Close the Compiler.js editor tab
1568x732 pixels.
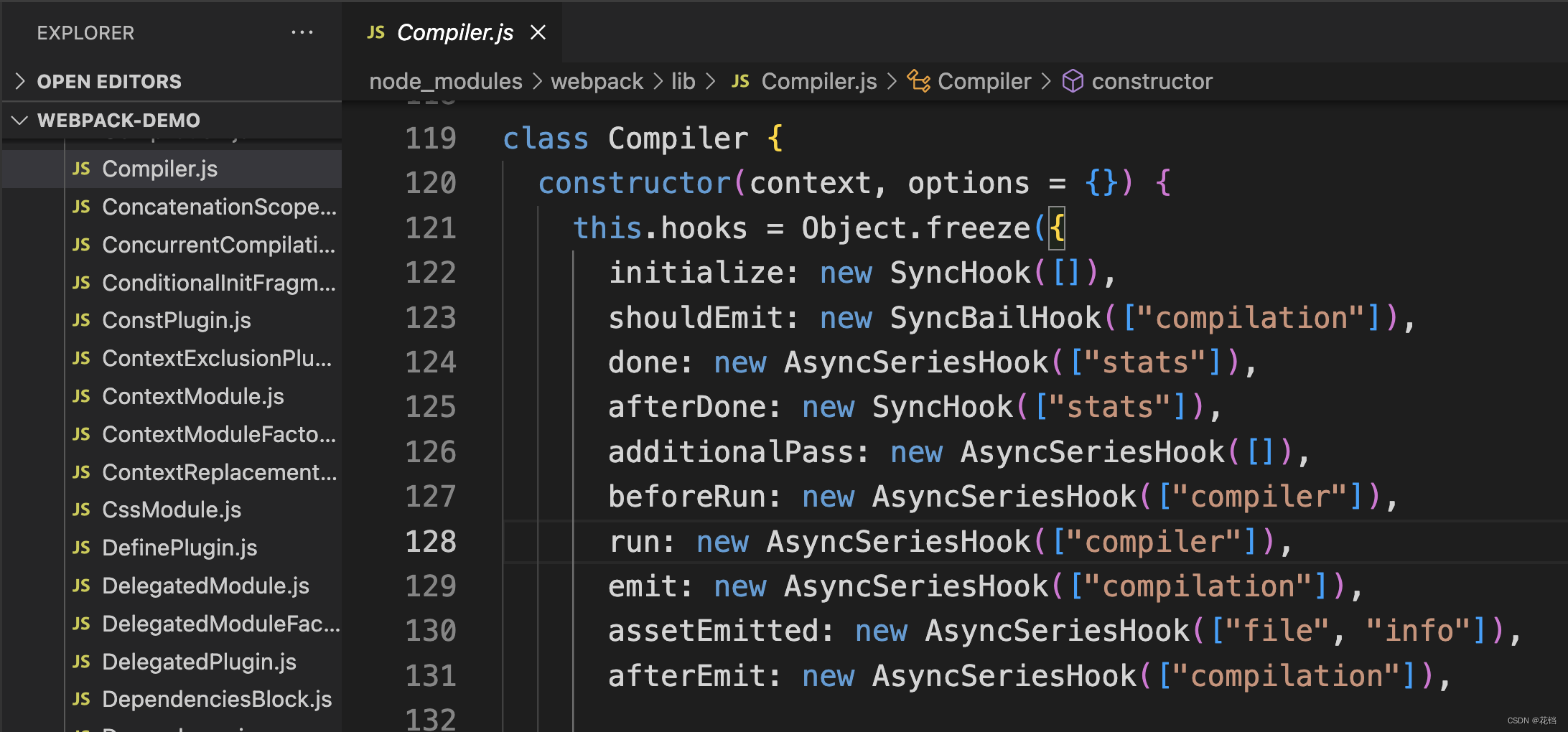click(538, 32)
